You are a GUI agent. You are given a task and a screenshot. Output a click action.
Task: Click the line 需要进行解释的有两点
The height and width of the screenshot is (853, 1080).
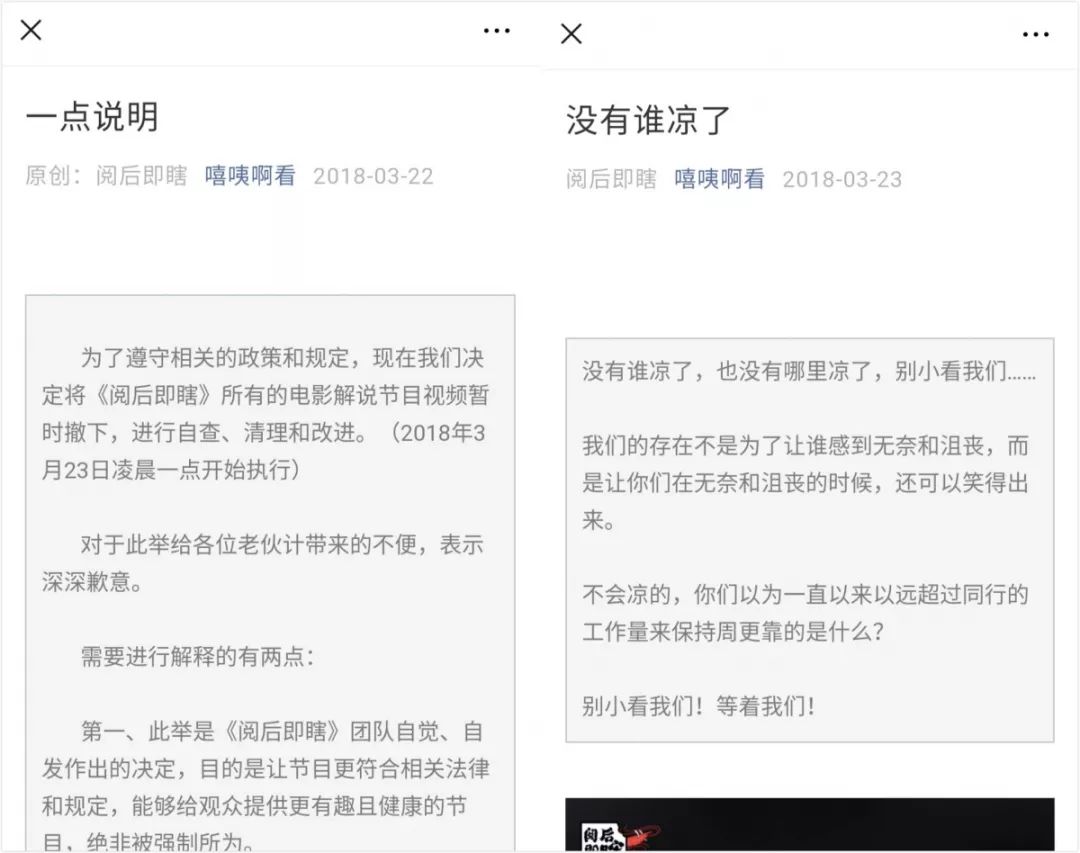coord(197,657)
